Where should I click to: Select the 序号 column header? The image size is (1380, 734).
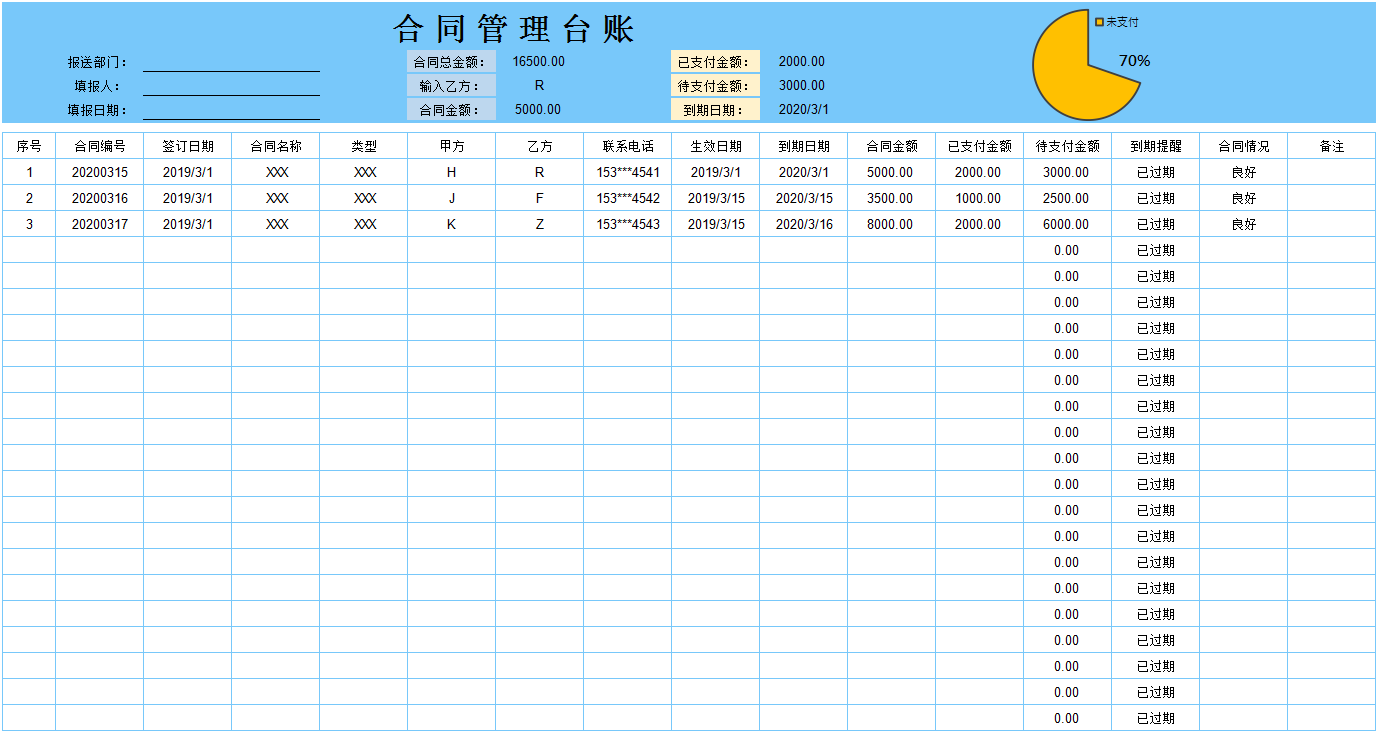[29, 146]
